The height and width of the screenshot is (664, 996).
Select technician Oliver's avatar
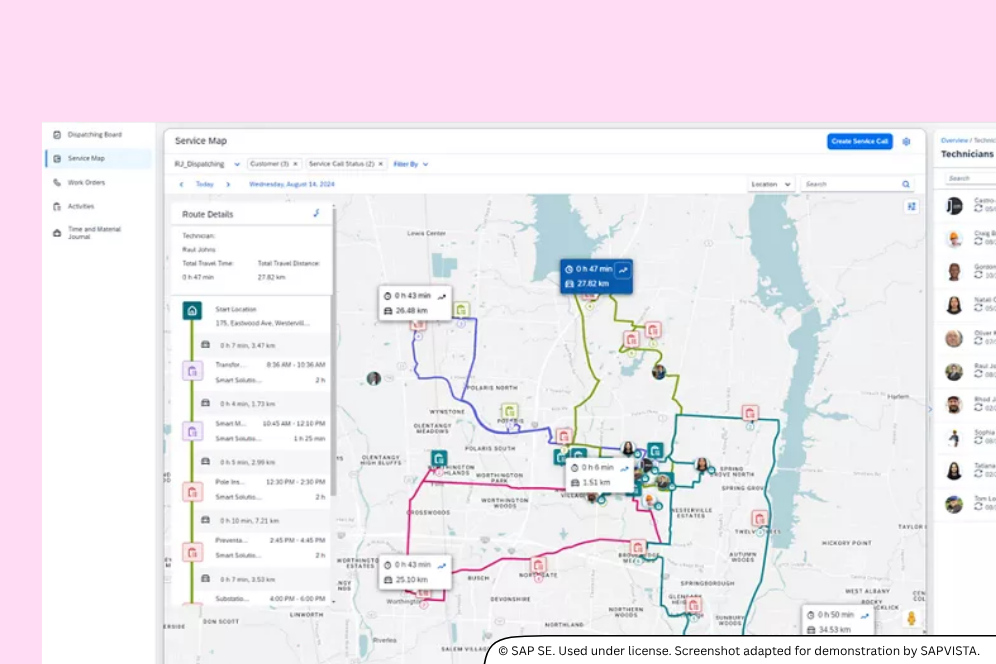tap(954, 339)
